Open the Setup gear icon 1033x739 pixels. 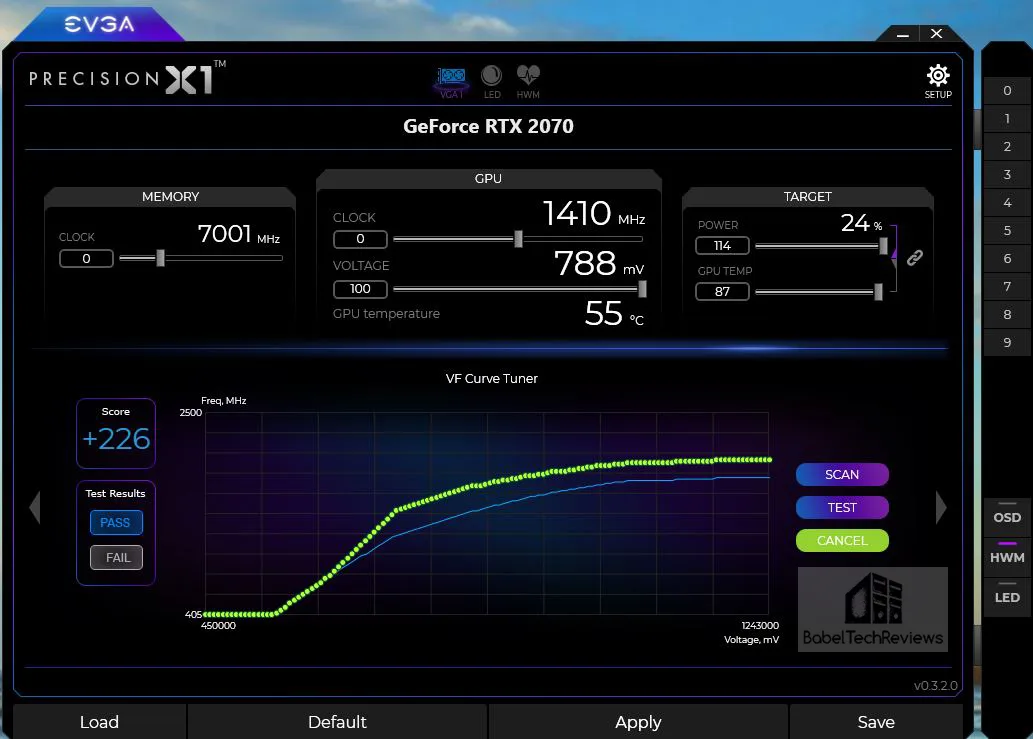tap(937, 82)
